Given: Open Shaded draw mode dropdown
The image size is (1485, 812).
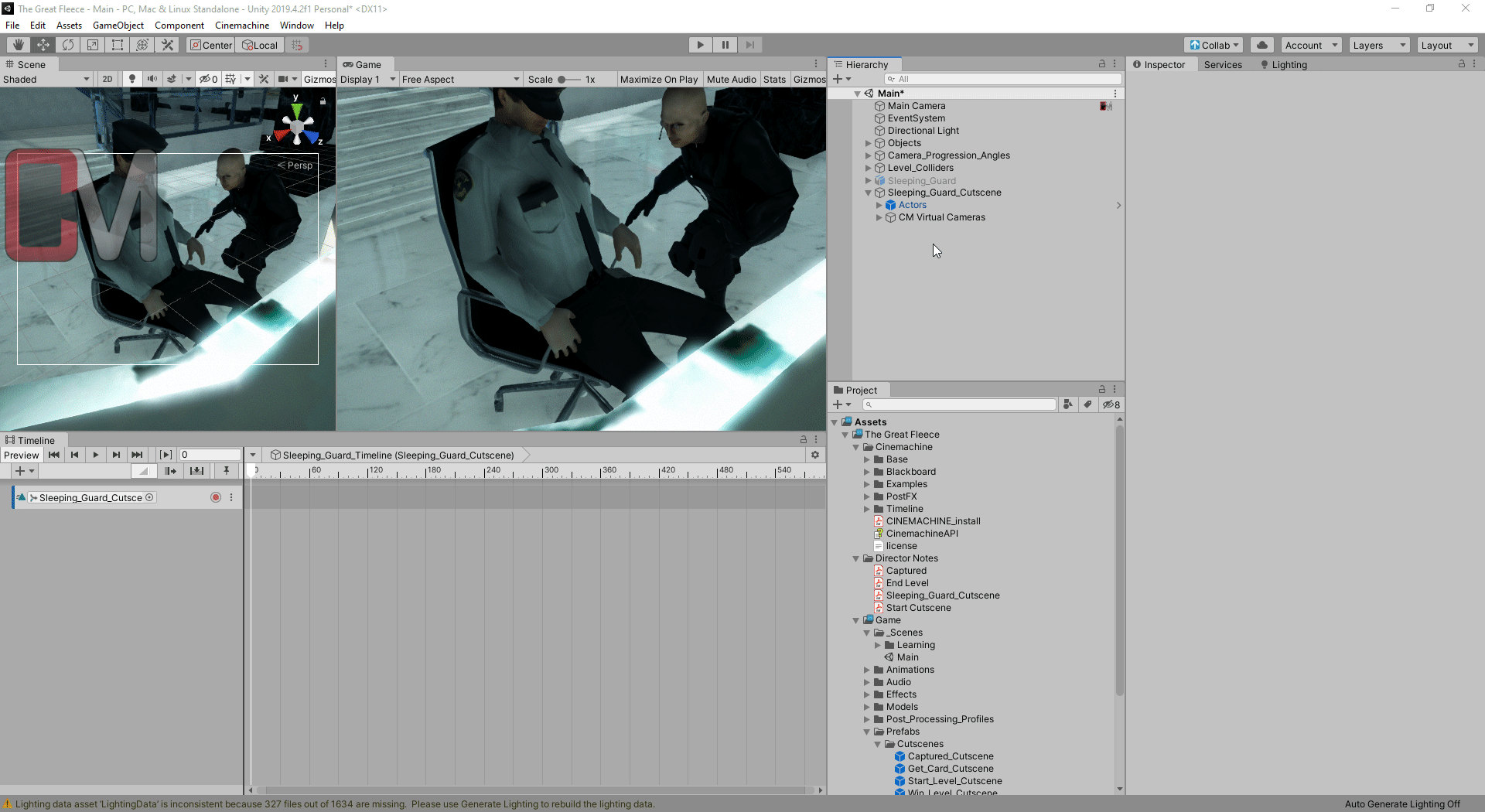Looking at the screenshot, I should point(46,79).
